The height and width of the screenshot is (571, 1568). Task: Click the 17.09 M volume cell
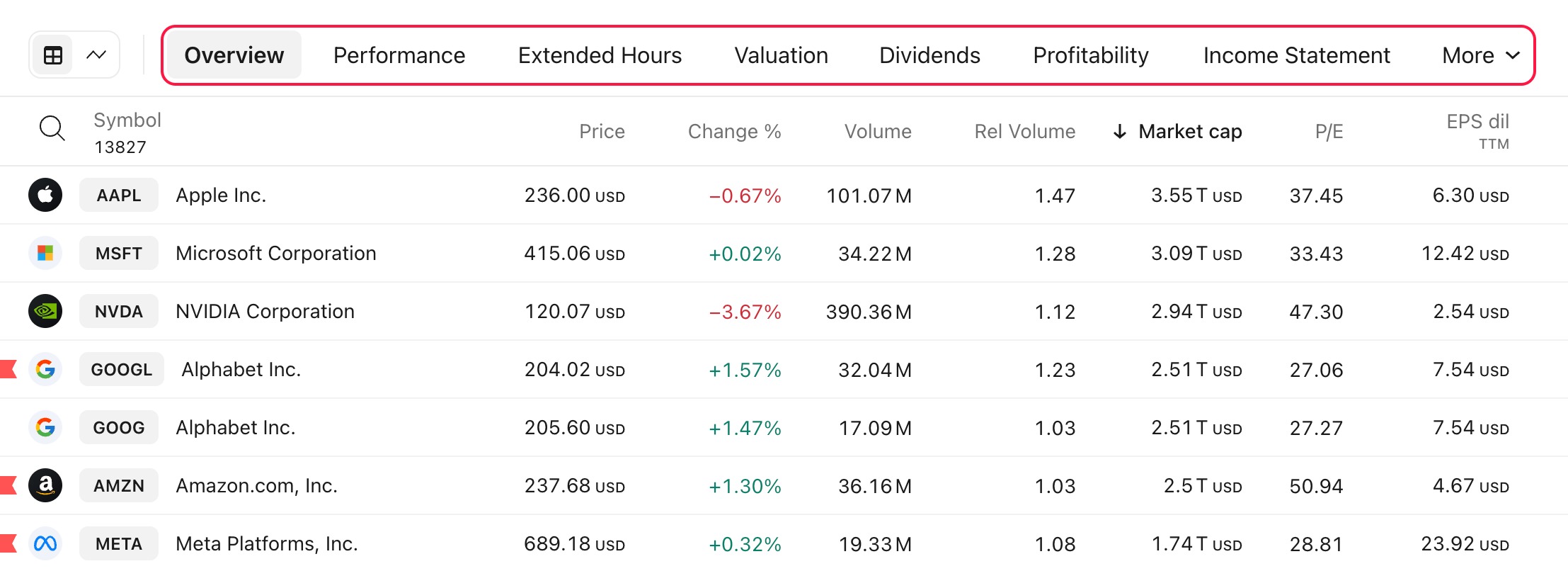point(875,428)
